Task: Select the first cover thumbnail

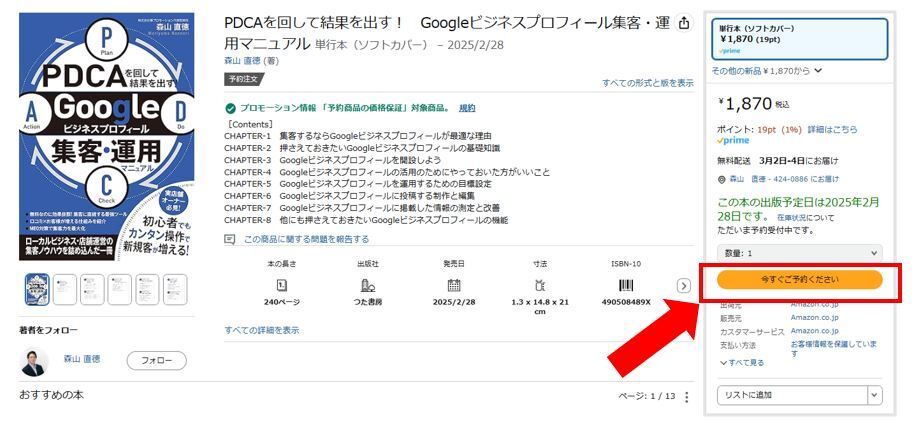Action: [37, 290]
